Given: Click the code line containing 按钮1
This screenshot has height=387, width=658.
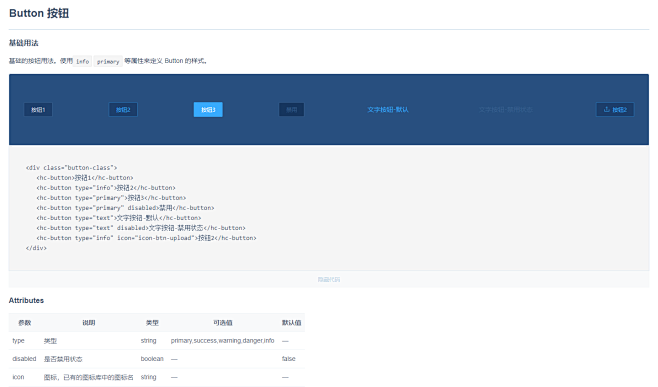Looking at the screenshot, I should pyautogui.click(x=85, y=178).
